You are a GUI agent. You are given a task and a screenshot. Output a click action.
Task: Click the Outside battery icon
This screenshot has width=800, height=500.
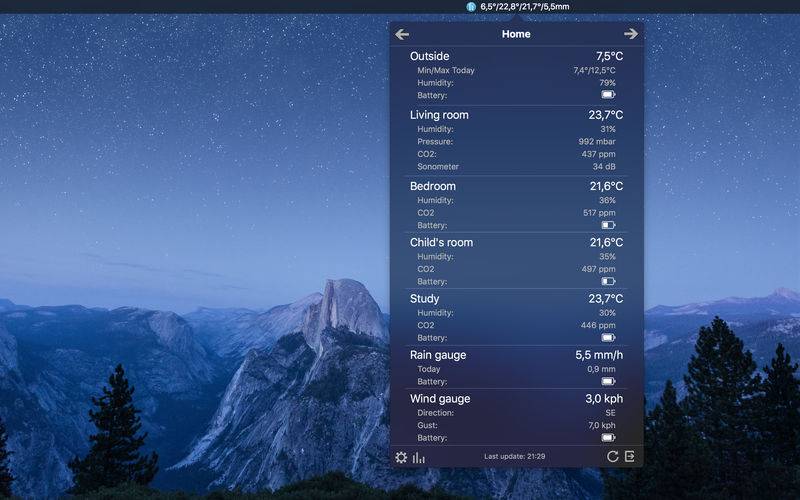coord(608,95)
